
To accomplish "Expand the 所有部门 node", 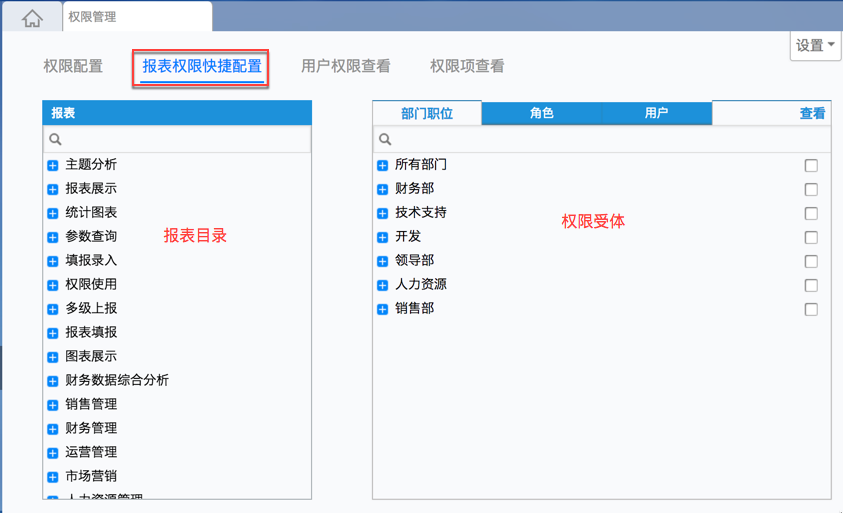I will coord(382,166).
